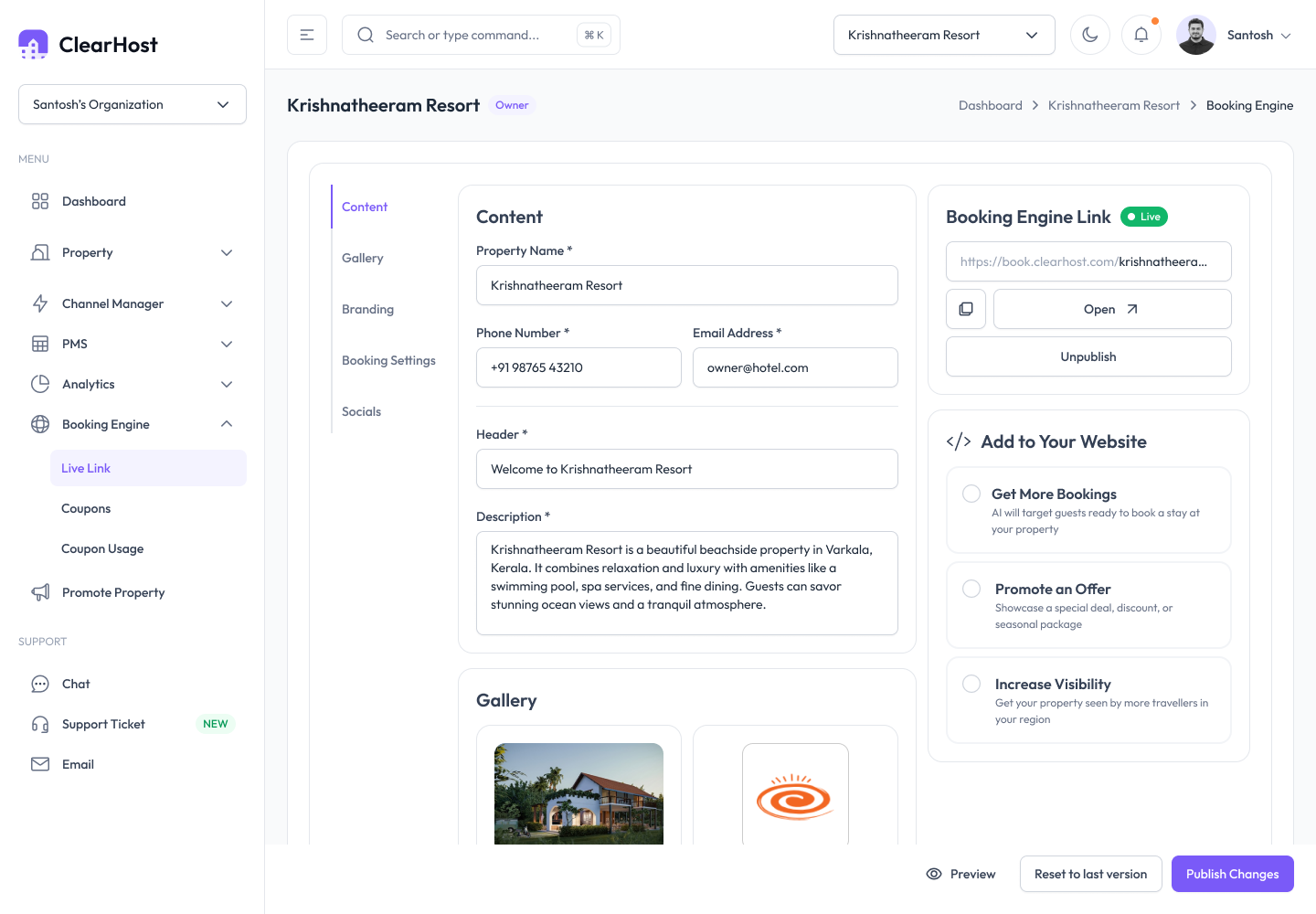The image size is (1316, 914).
Task: Switch to the Booking Settings tab
Action: point(388,360)
